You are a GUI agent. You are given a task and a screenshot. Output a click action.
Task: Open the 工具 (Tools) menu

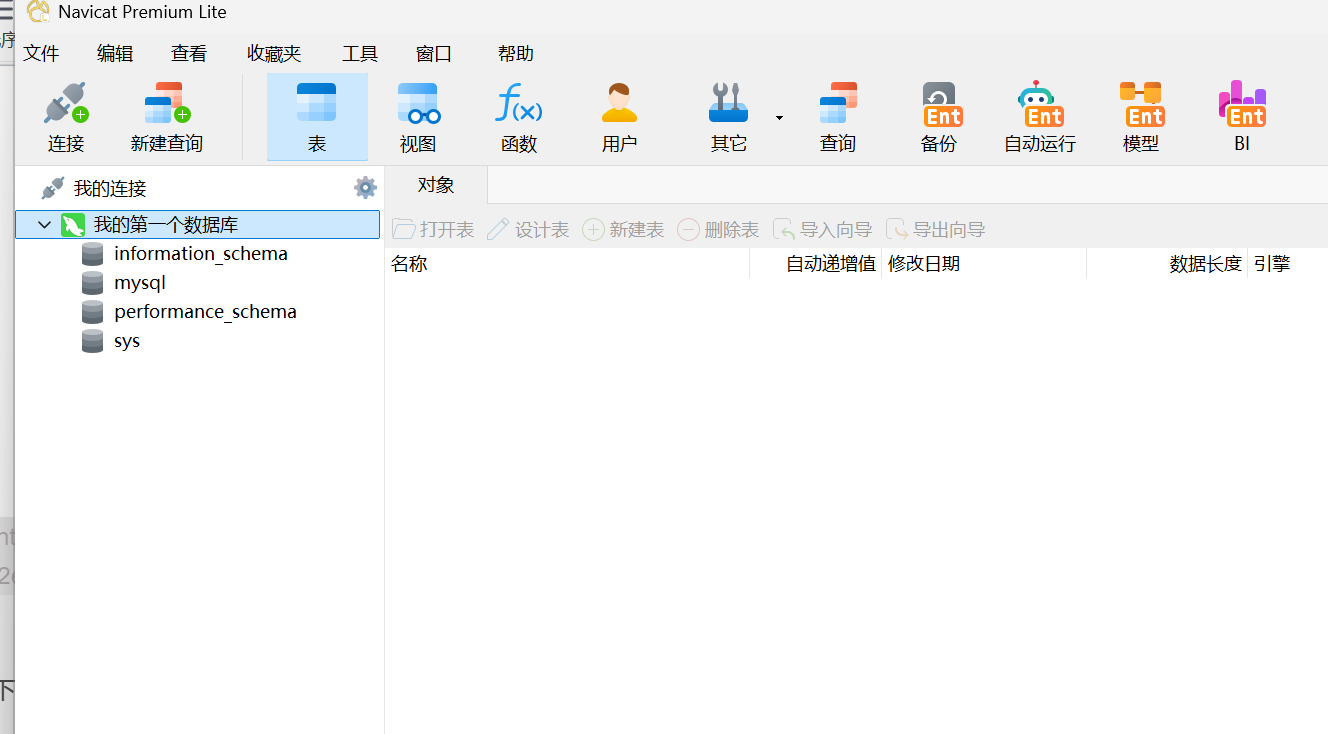click(359, 53)
